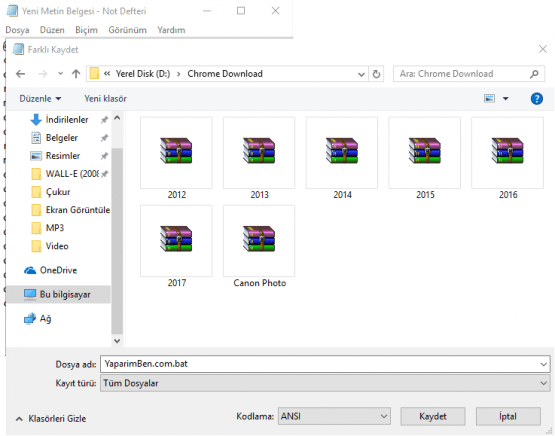Select the 2017 RAR archive
The image size is (555, 436).
(x=176, y=247)
